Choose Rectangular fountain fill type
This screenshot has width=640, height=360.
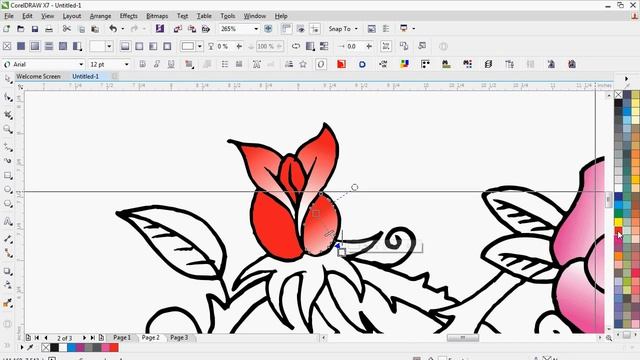(167, 46)
